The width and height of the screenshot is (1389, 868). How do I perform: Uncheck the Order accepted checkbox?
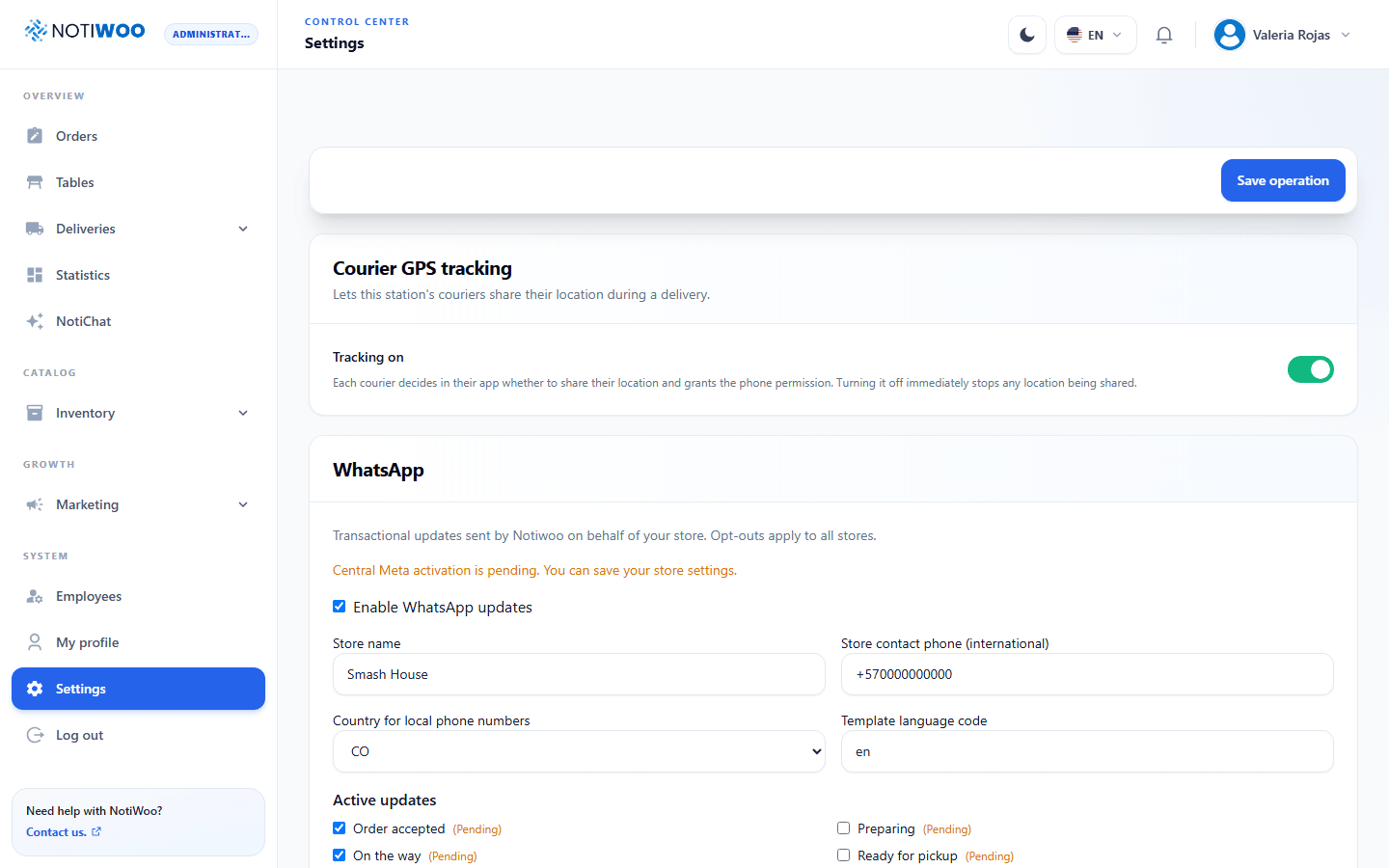click(x=339, y=828)
